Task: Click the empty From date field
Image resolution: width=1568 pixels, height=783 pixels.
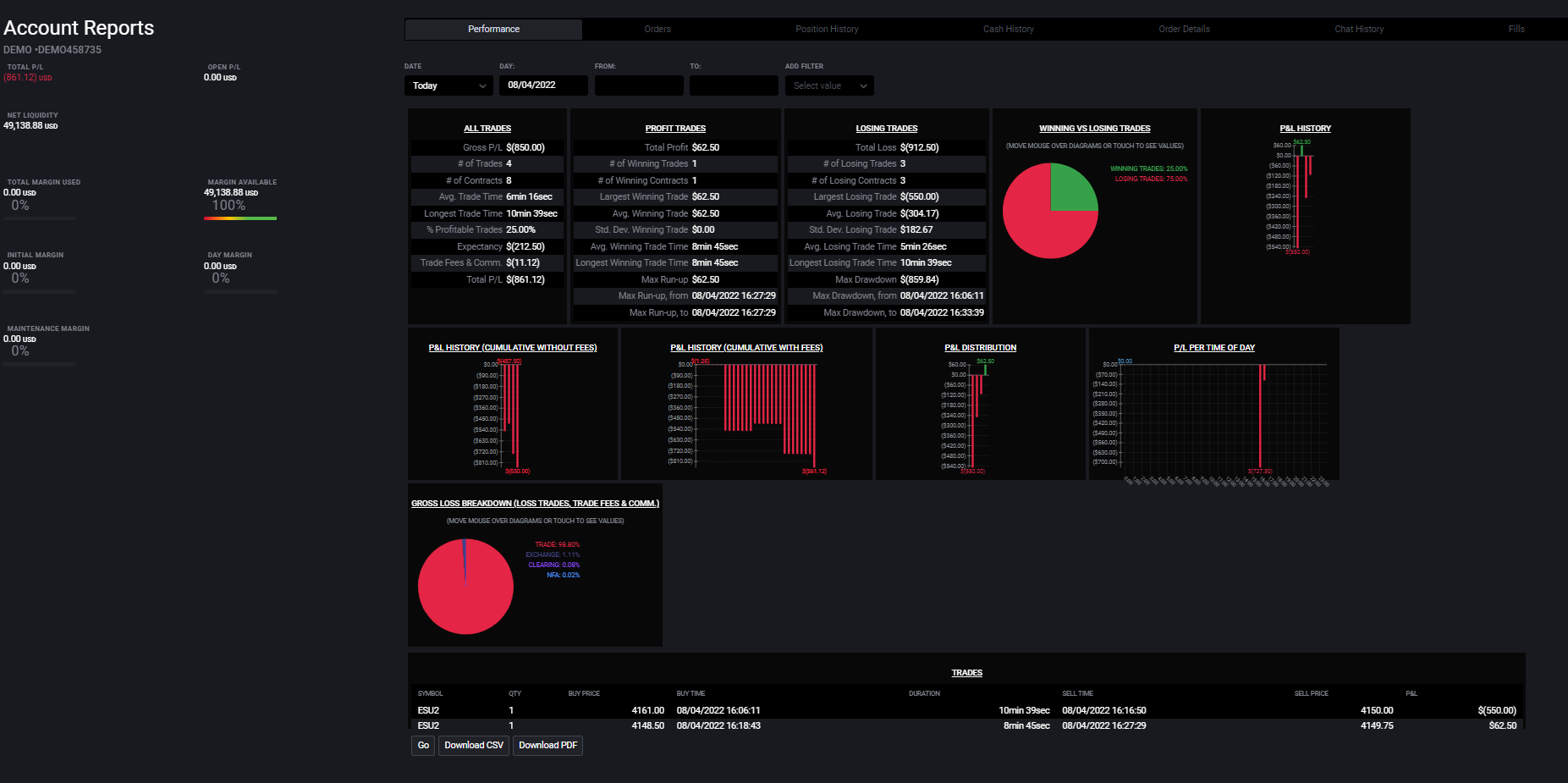Action: click(639, 85)
